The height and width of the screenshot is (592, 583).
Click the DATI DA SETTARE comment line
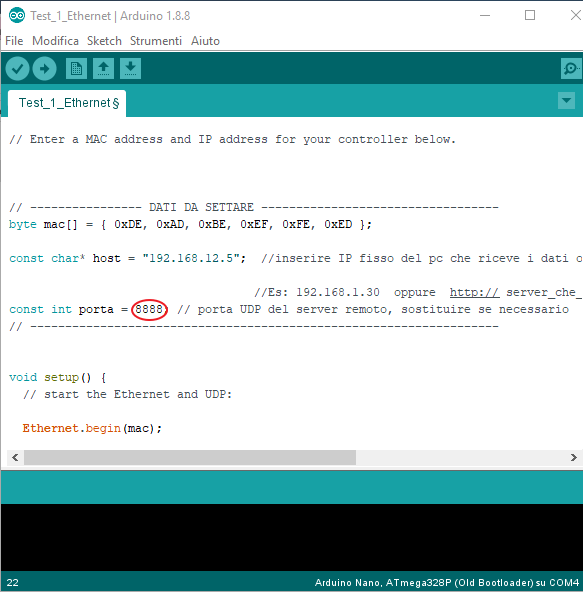(x=254, y=207)
